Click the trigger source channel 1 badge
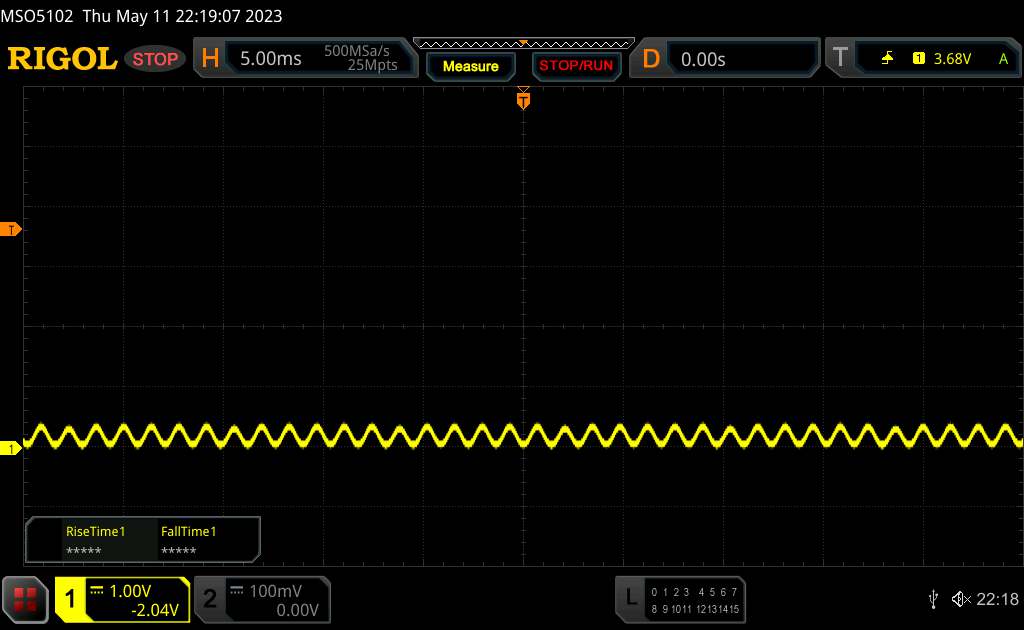The width and height of the screenshot is (1024, 630). pos(918,59)
